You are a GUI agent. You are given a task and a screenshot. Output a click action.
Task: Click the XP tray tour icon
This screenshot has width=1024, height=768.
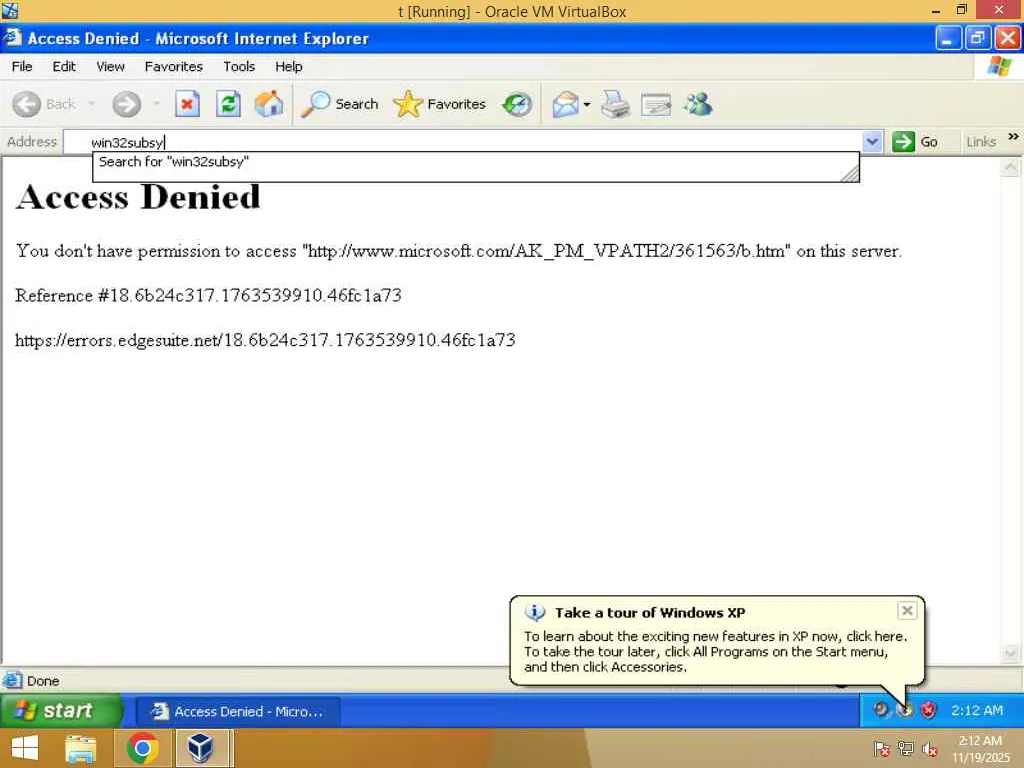pyautogui.click(x=904, y=710)
